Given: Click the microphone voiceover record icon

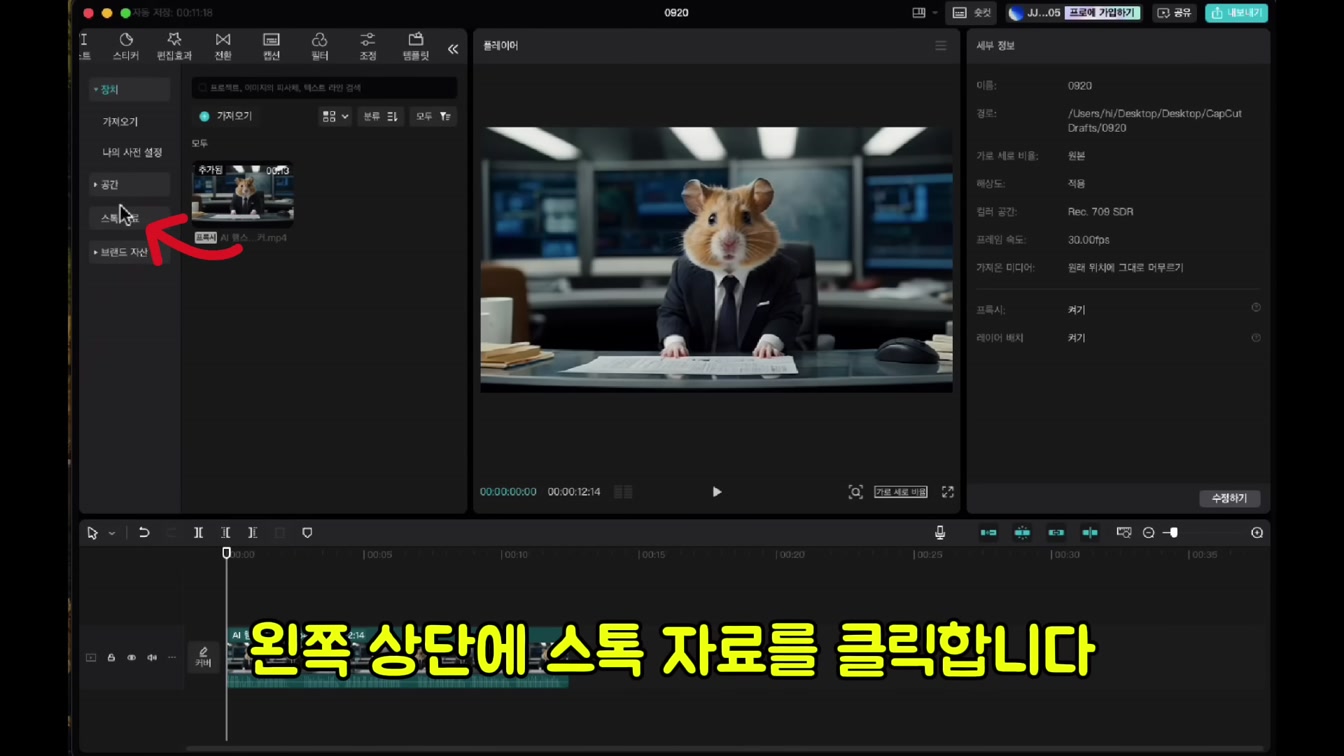Looking at the screenshot, I should [940, 533].
